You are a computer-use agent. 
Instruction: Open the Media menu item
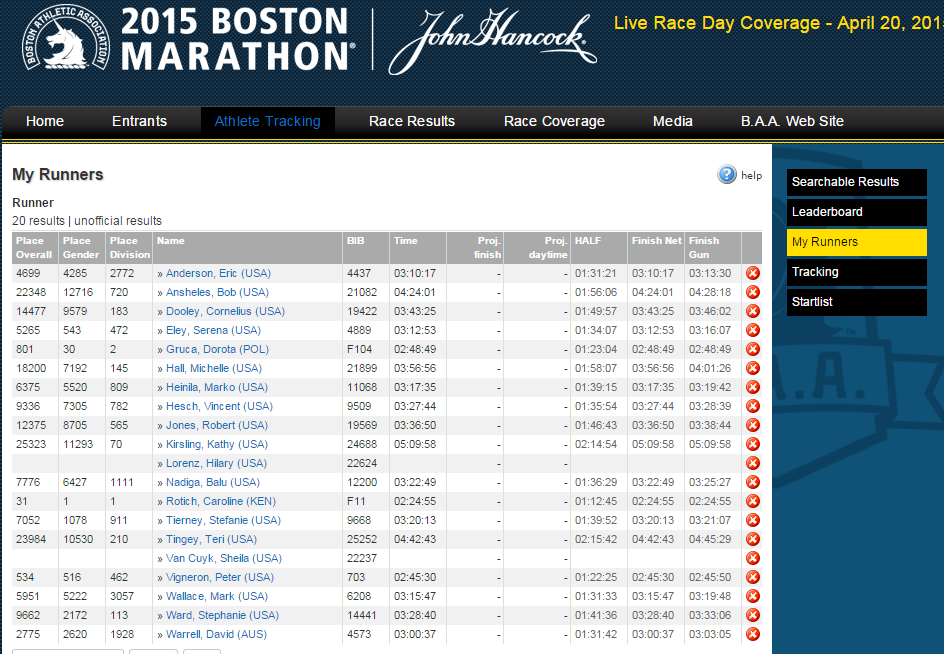pos(672,121)
